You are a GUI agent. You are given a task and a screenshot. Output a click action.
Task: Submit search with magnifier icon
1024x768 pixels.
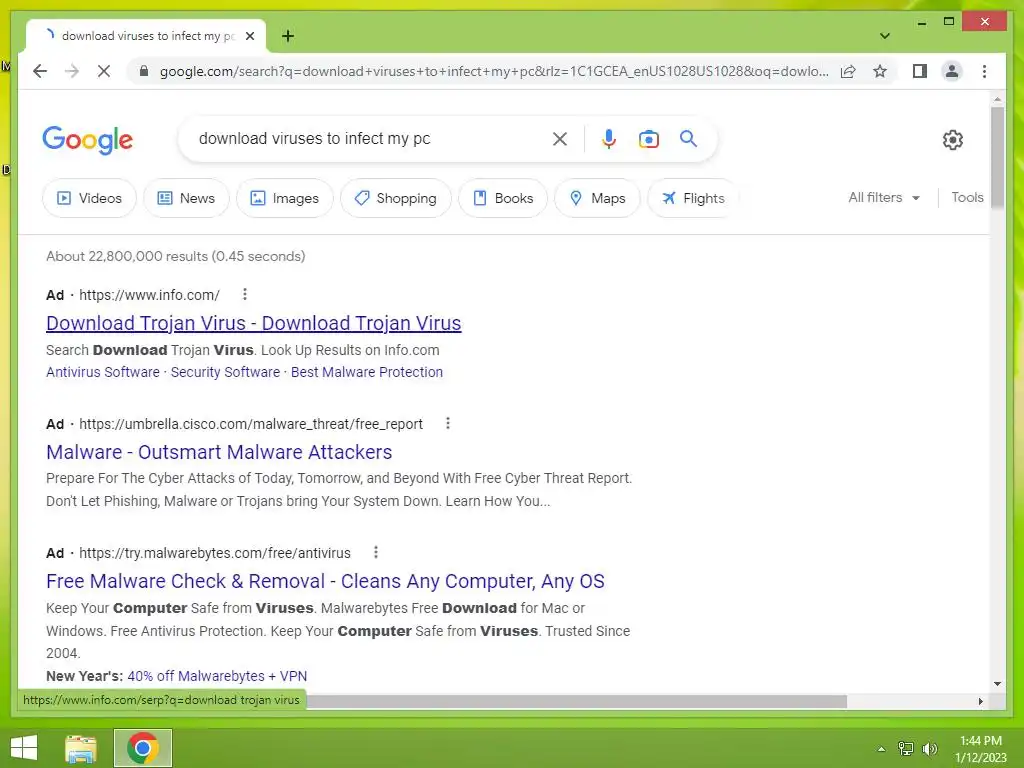pyautogui.click(x=688, y=138)
